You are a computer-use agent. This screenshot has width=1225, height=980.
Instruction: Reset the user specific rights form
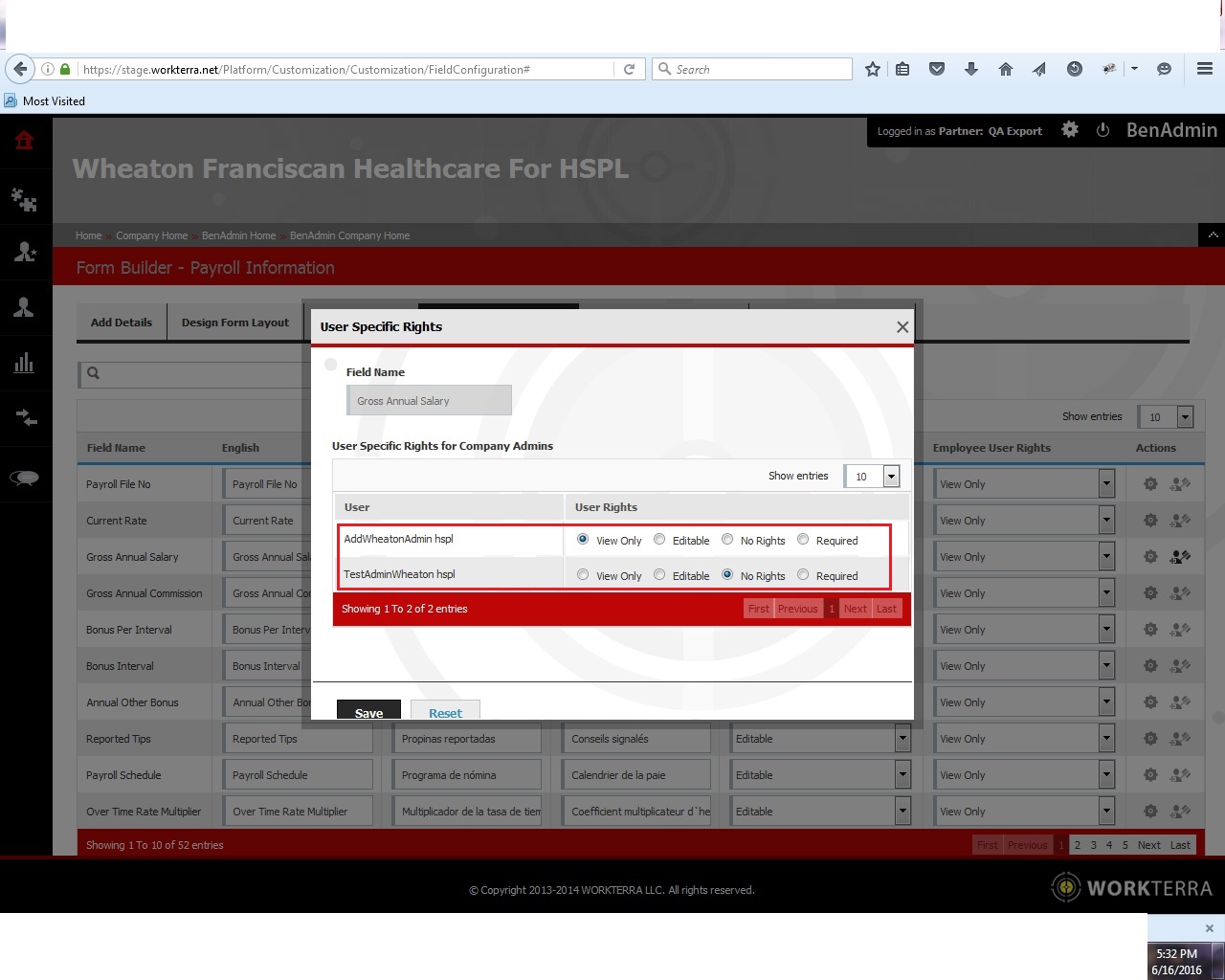click(x=445, y=710)
